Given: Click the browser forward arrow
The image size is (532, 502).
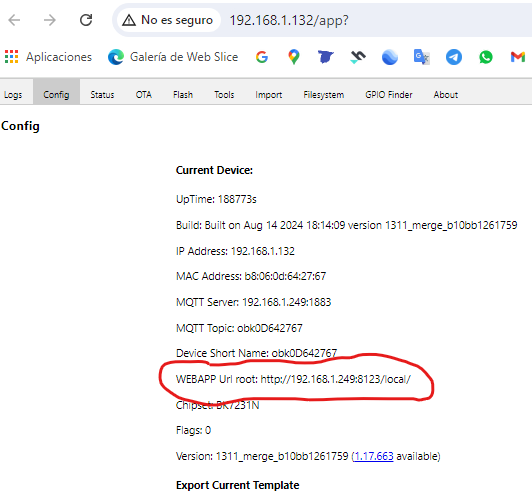Looking at the screenshot, I should point(50,20).
